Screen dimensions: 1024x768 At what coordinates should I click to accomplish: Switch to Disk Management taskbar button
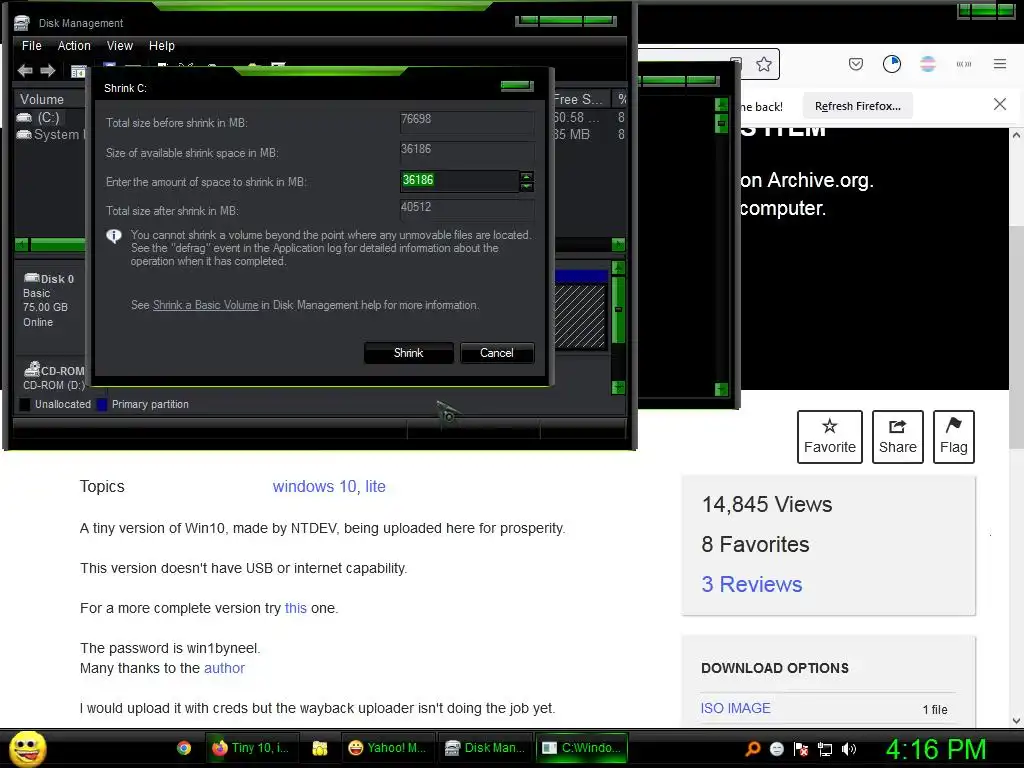(x=485, y=748)
